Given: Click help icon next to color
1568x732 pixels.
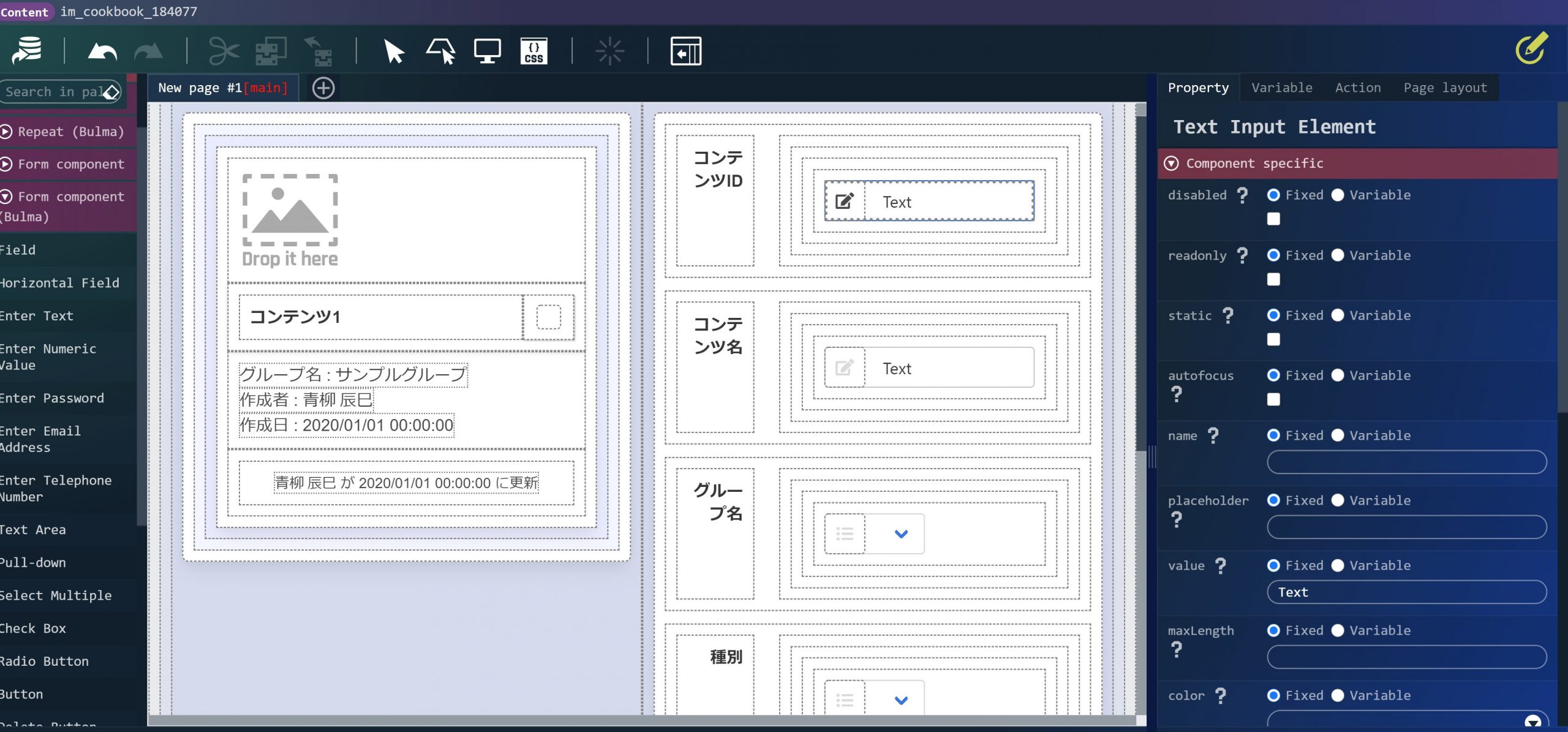Looking at the screenshot, I should click(x=1221, y=695).
